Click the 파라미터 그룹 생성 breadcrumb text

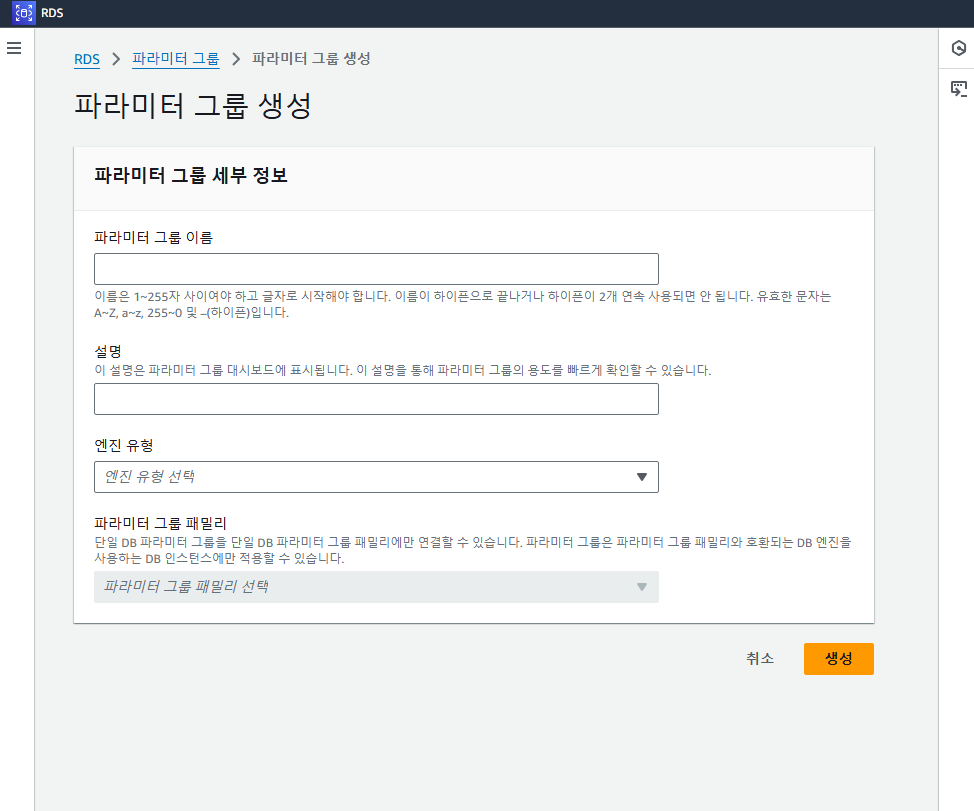click(x=311, y=59)
